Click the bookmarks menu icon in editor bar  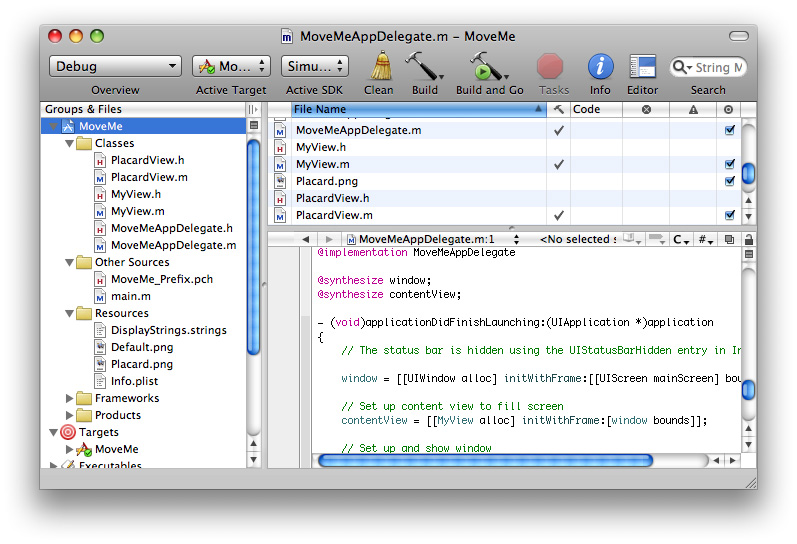[x=633, y=239]
